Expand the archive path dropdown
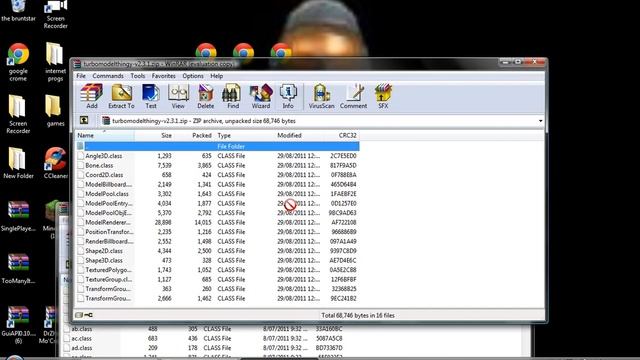This screenshot has width=640, height=360. tap(540, 121)
